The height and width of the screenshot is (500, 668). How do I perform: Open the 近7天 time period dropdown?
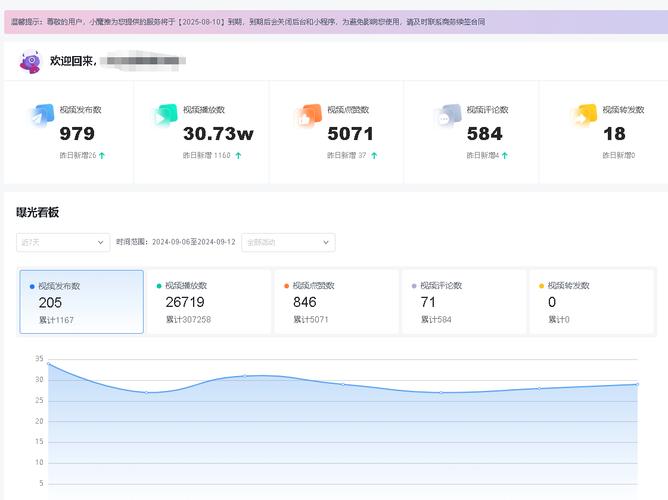coord(63,242)
